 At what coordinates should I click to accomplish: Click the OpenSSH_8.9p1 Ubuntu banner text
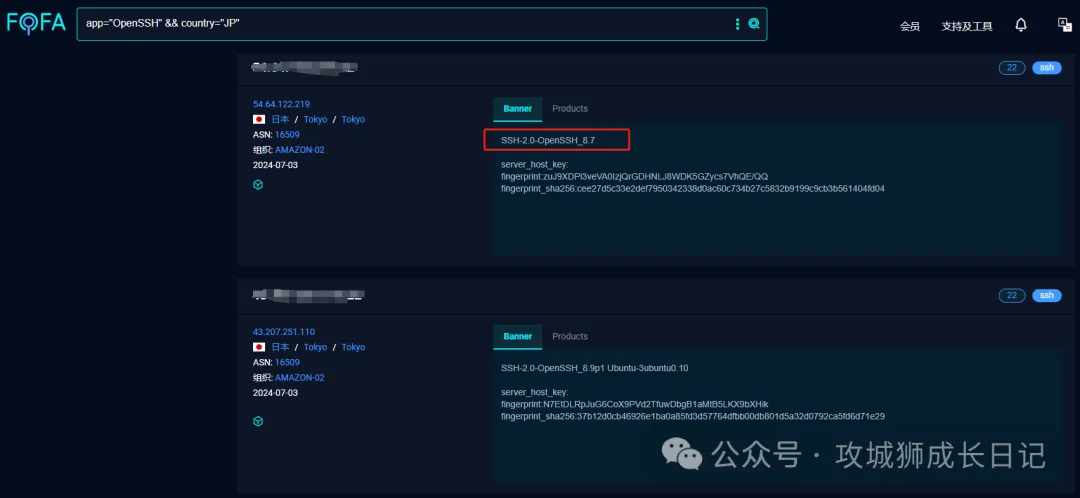tap(594, 368)
